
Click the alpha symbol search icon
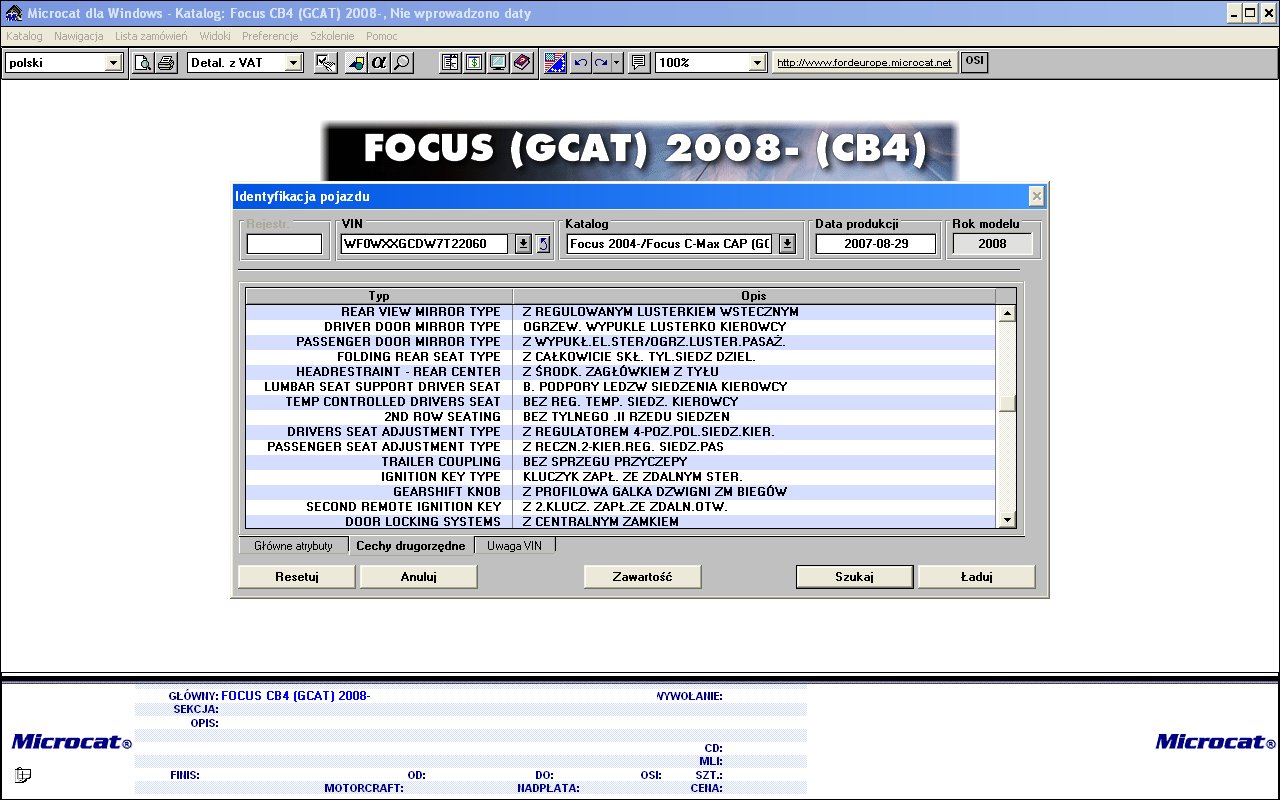coord(379,63)
